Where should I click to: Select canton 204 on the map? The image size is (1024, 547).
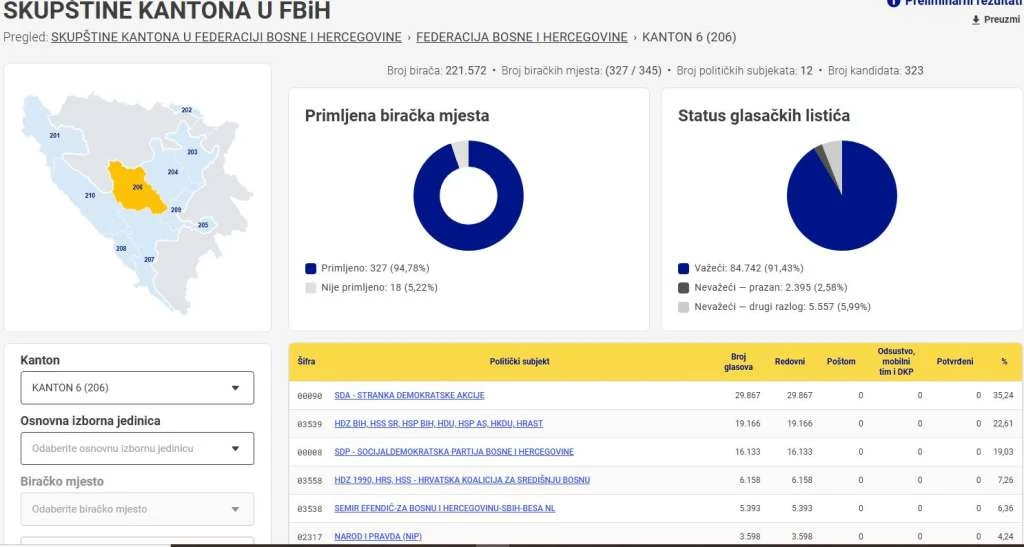click(172, 172)
